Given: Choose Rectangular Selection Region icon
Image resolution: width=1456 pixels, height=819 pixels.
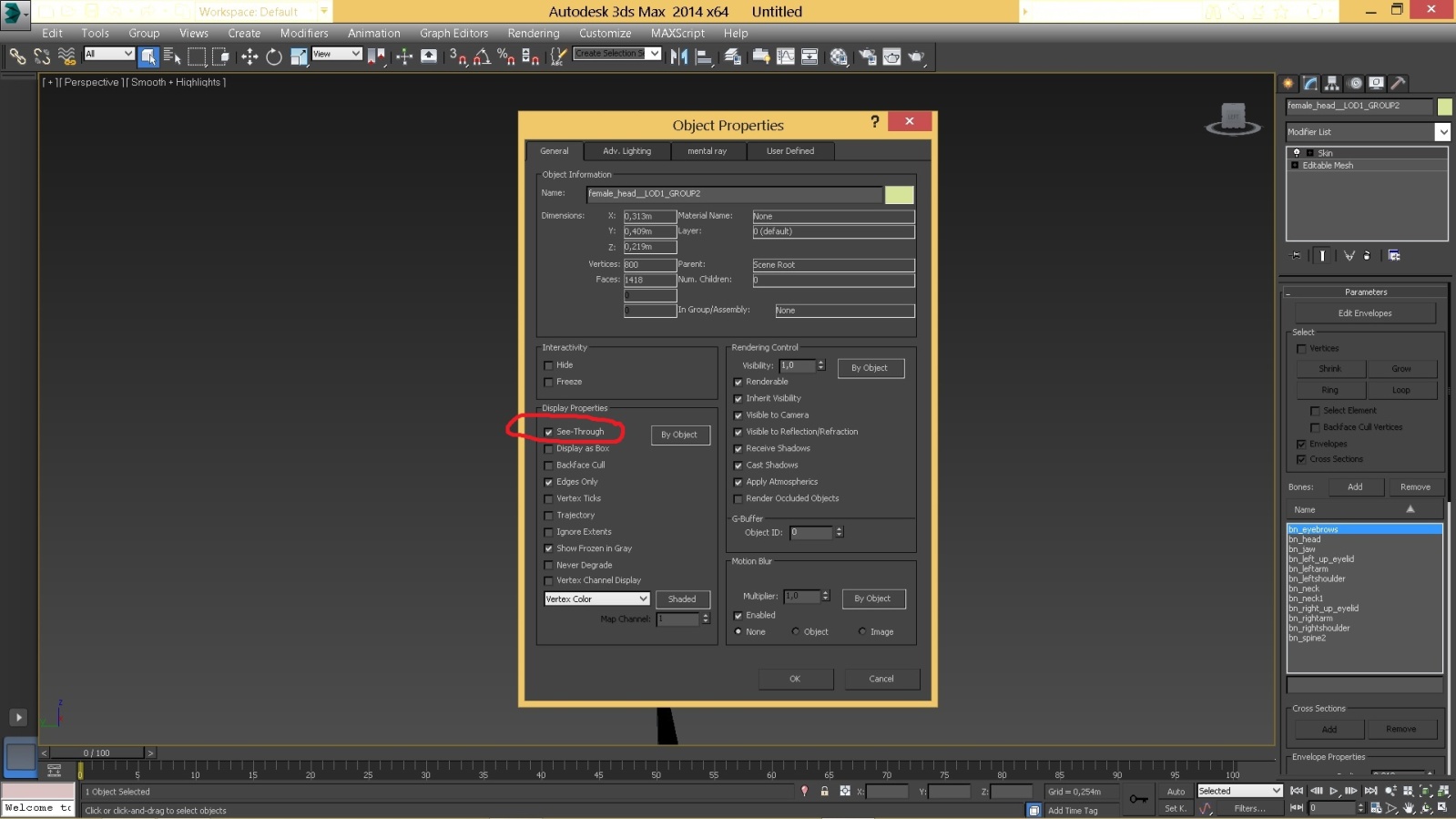Looking at the screenshot, I should tap(197, 56).
